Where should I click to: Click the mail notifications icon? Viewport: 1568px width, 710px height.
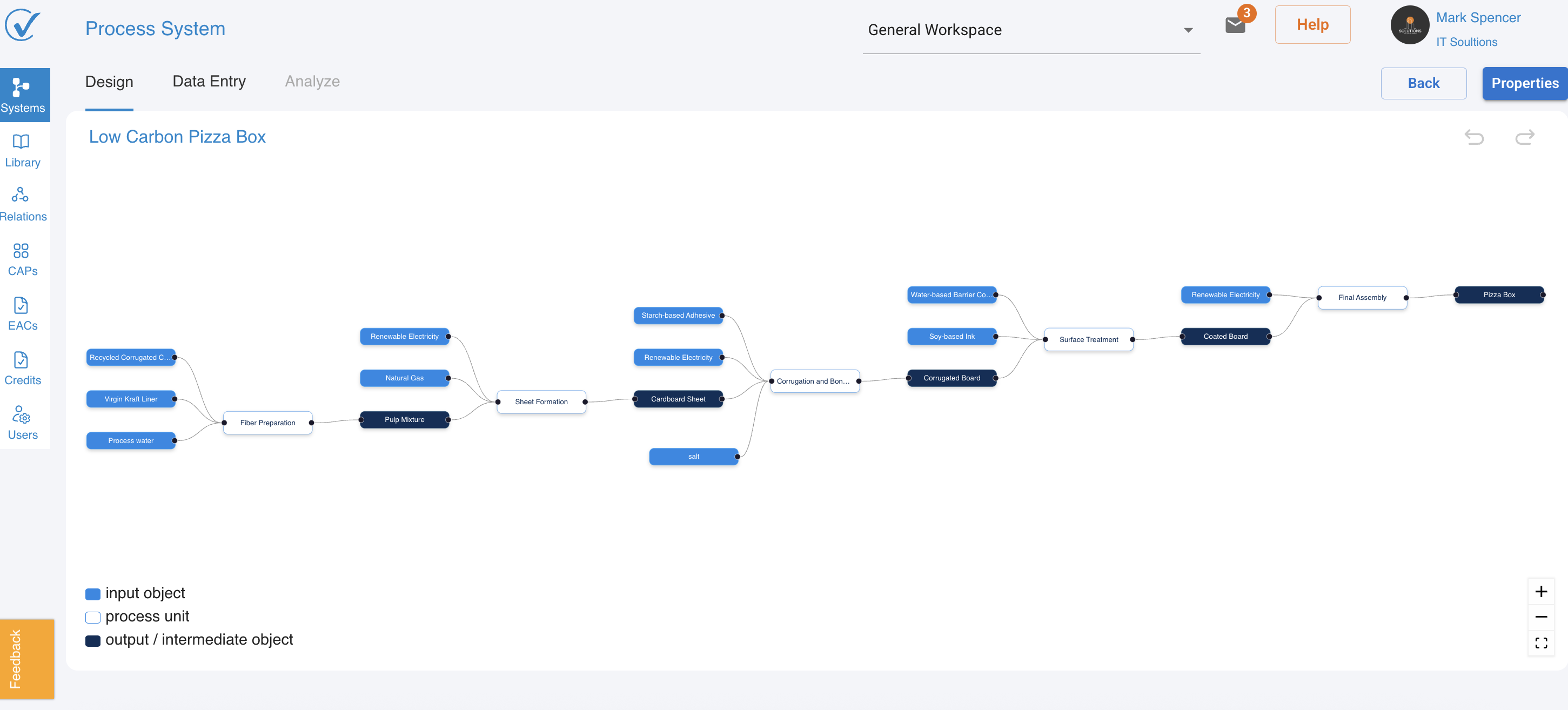point(1235,25)
